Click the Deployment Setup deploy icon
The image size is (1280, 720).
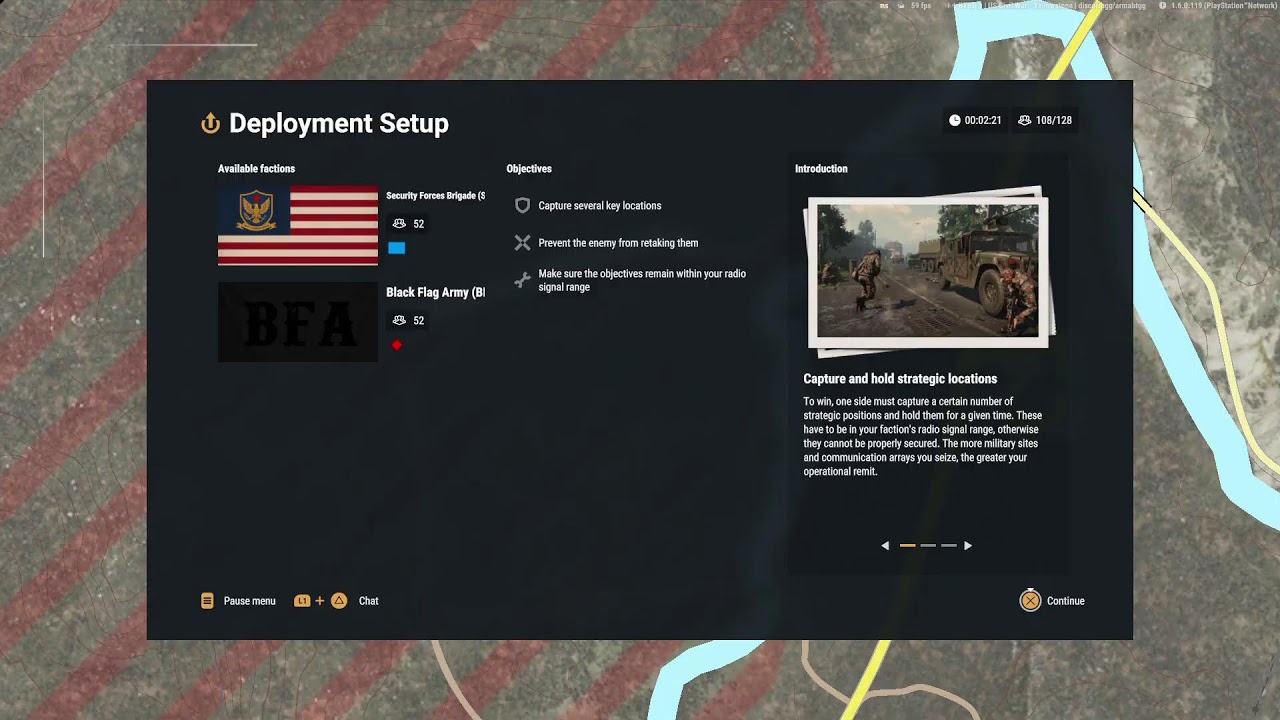click(x=210, y=123)
